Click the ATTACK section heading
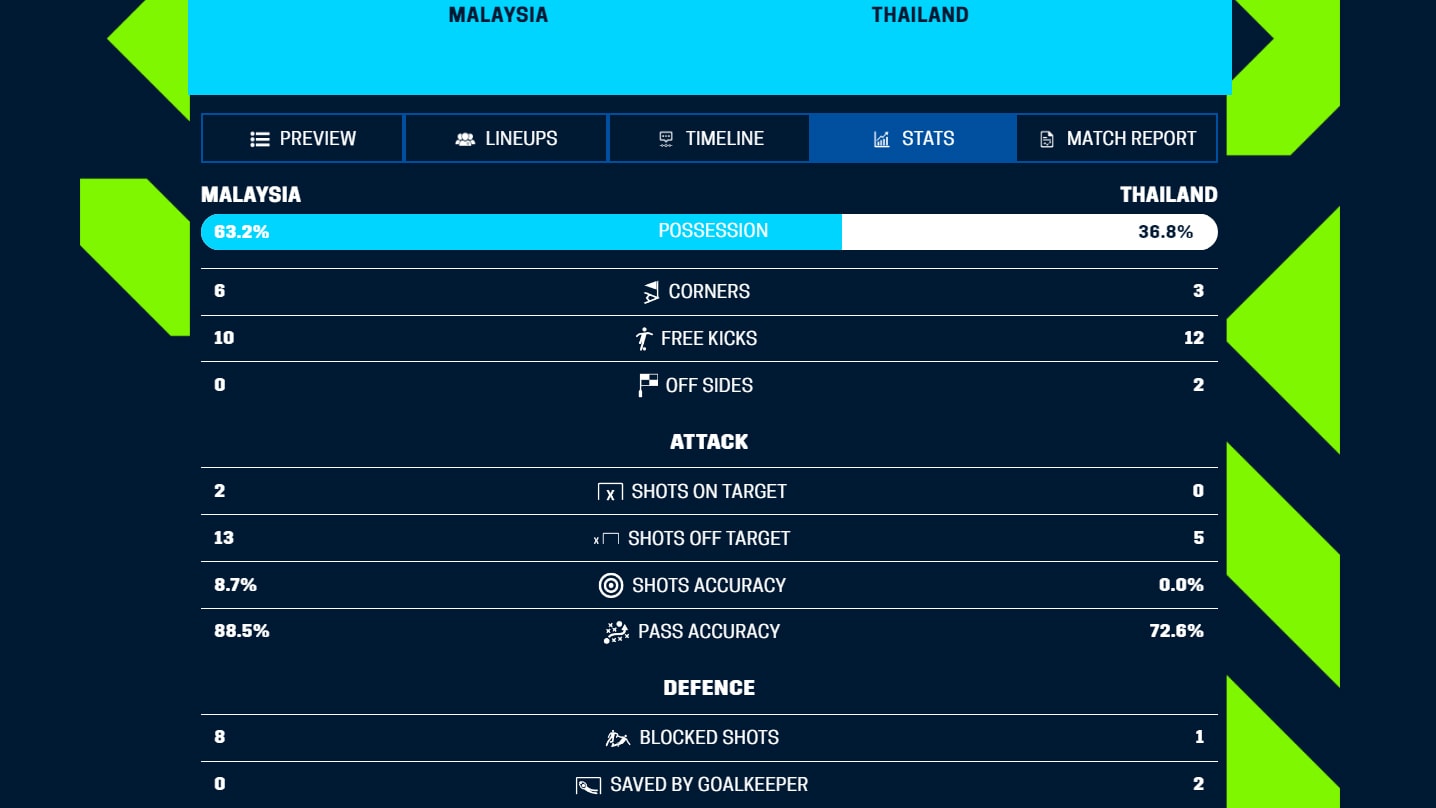 click(709, 441)
